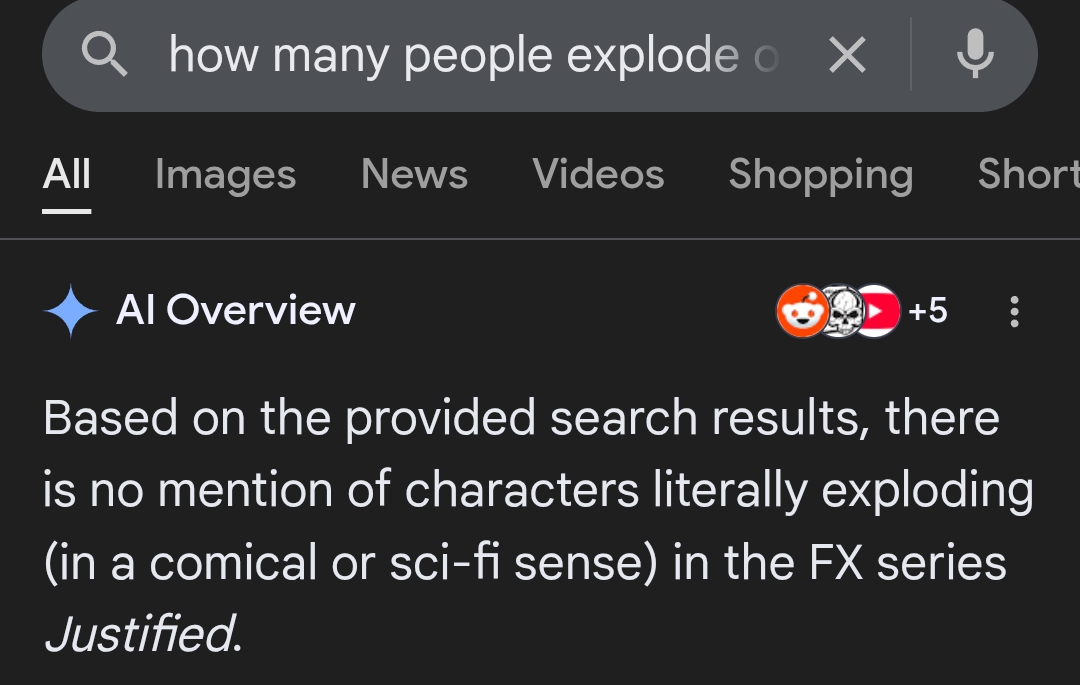The image size is (1080, 685).
Task: Click the italic Justified title text
Action: pos(141,633)
